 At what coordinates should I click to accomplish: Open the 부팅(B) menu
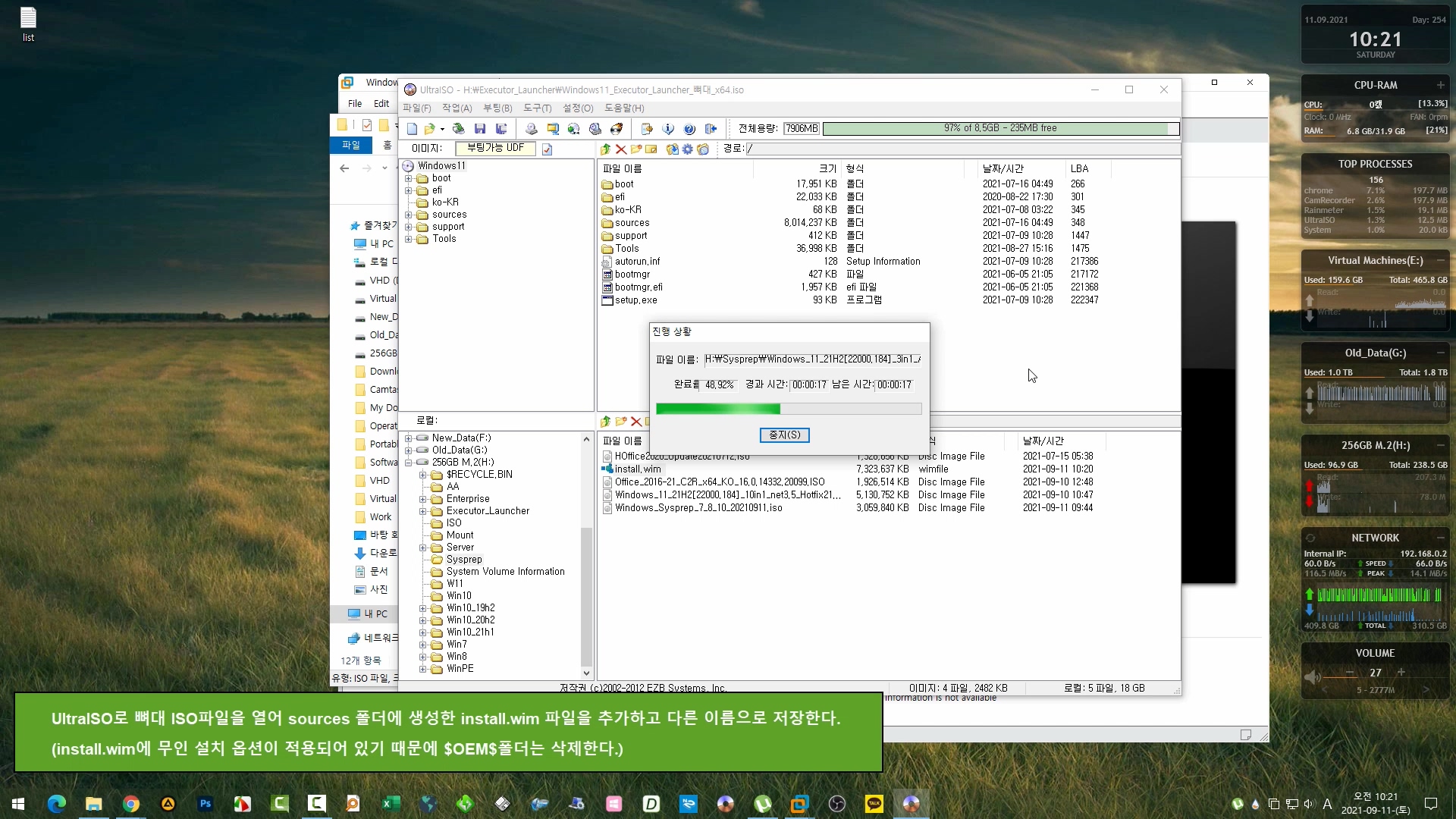click(497, 108)
